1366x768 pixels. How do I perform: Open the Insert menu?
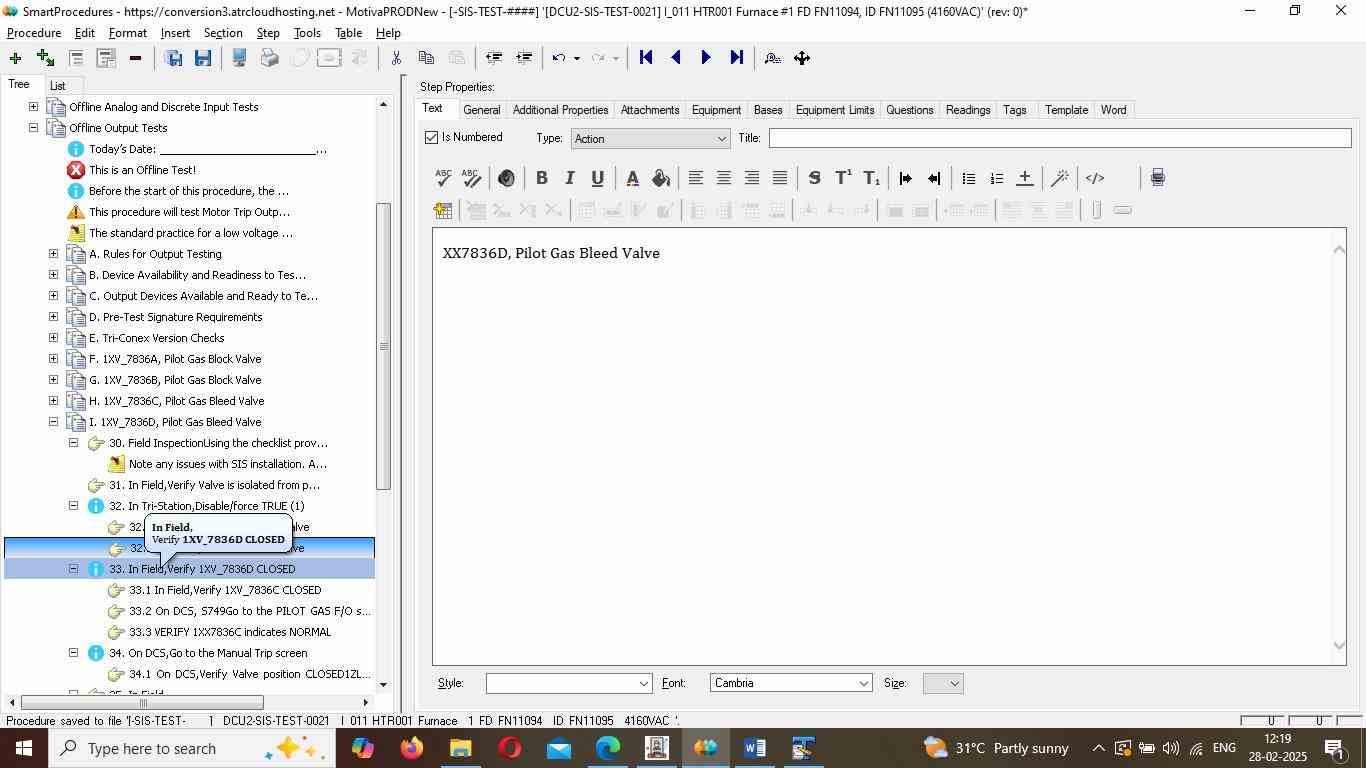pyautogui.click(x=175, y=33)
